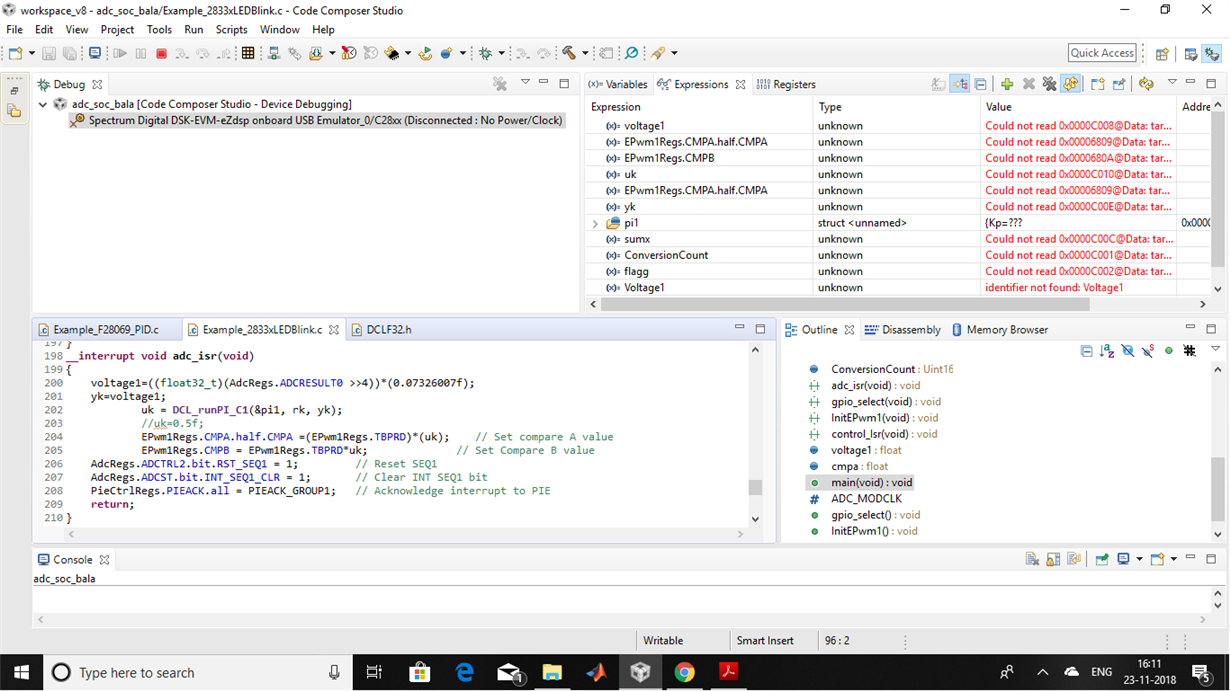
Task: Select adc_isr(void) in the Outline
Action: pos(864,385)
